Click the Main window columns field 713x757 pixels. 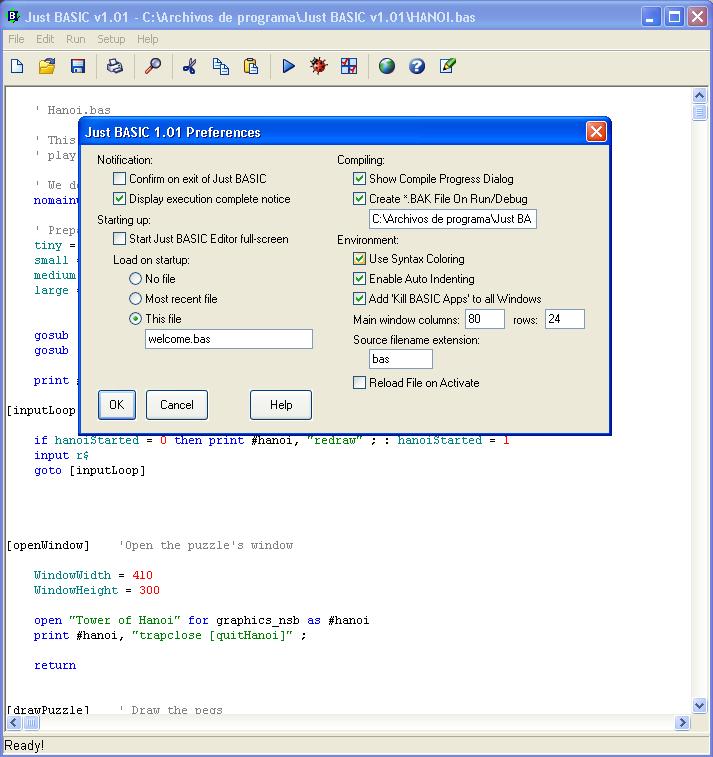tap(485, 319)
